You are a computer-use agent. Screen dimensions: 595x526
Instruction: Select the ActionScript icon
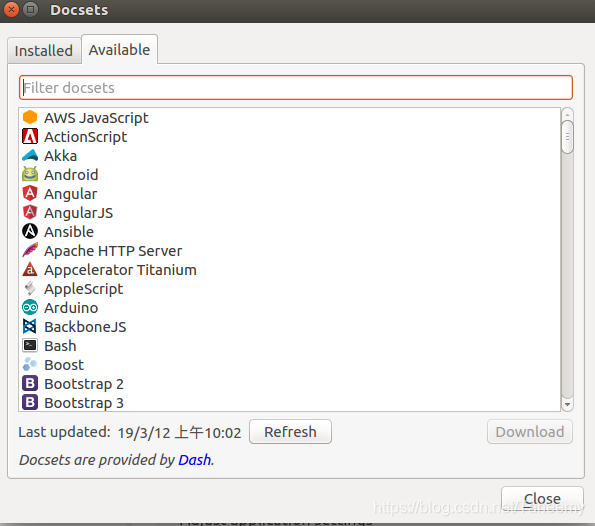point(30,136)
